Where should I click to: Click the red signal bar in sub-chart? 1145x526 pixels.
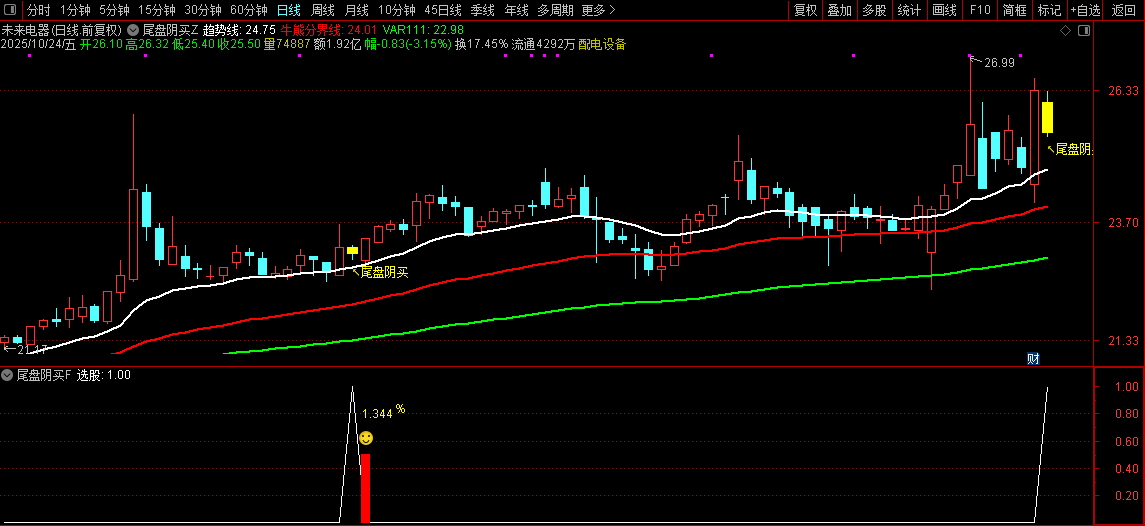tap(365, 488)
